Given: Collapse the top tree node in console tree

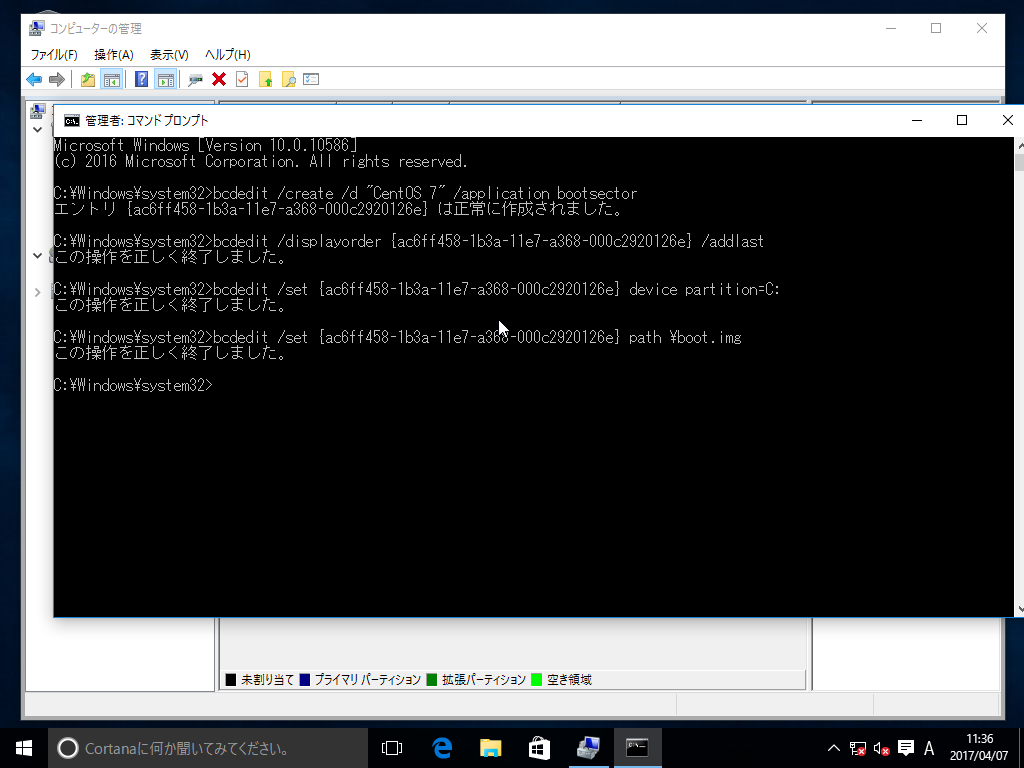Looking at the screenshot, I should (x=37, y=129).
